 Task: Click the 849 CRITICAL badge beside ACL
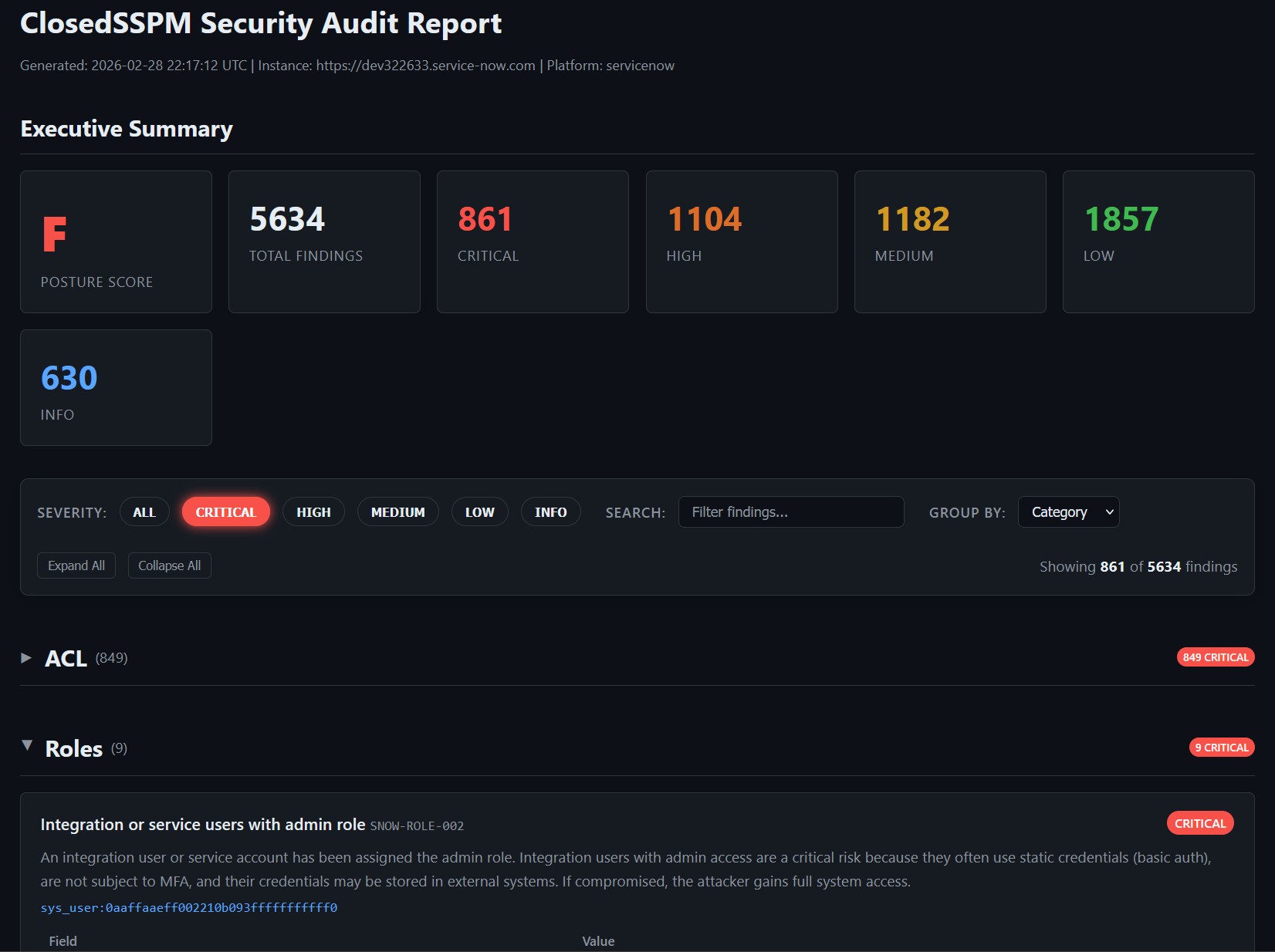point(1215,657)
